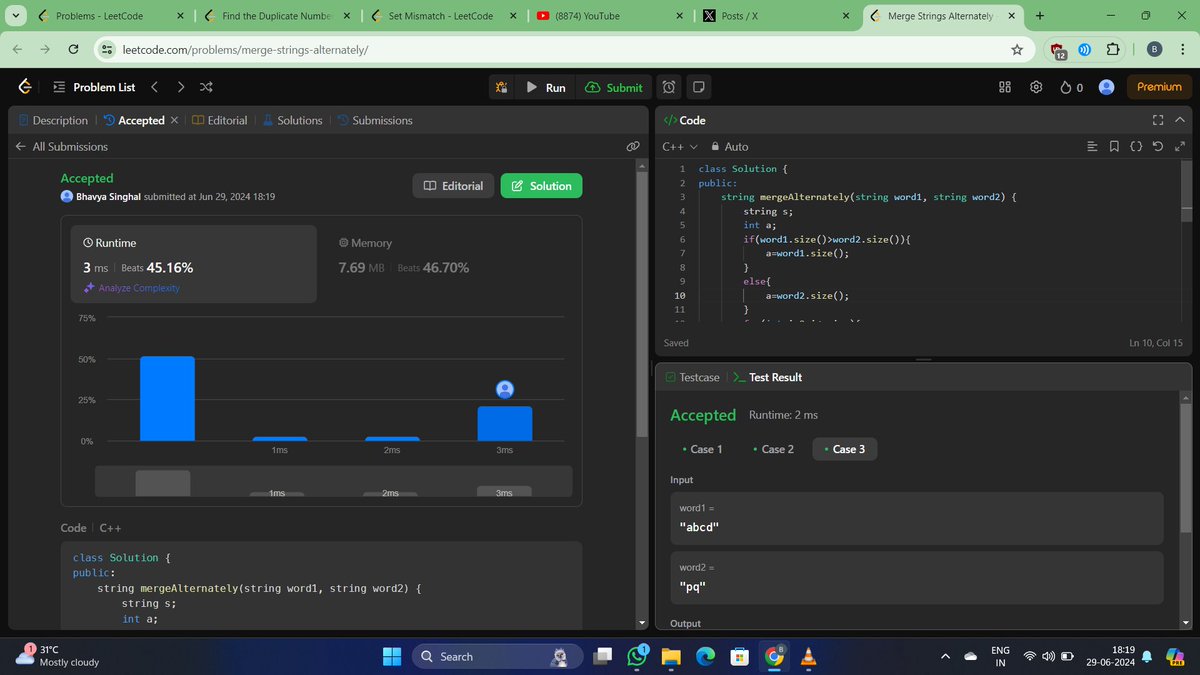Select Case 2 result
Image resolution: width=1200 pixels, height=675 pixels.
pyautogui.click(x=773, y=449)
